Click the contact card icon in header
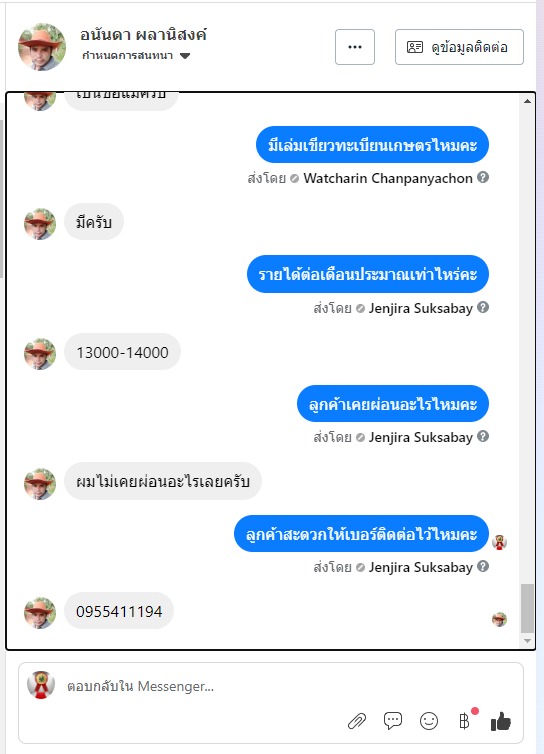The image size is (544, 754). coord(415,47)
